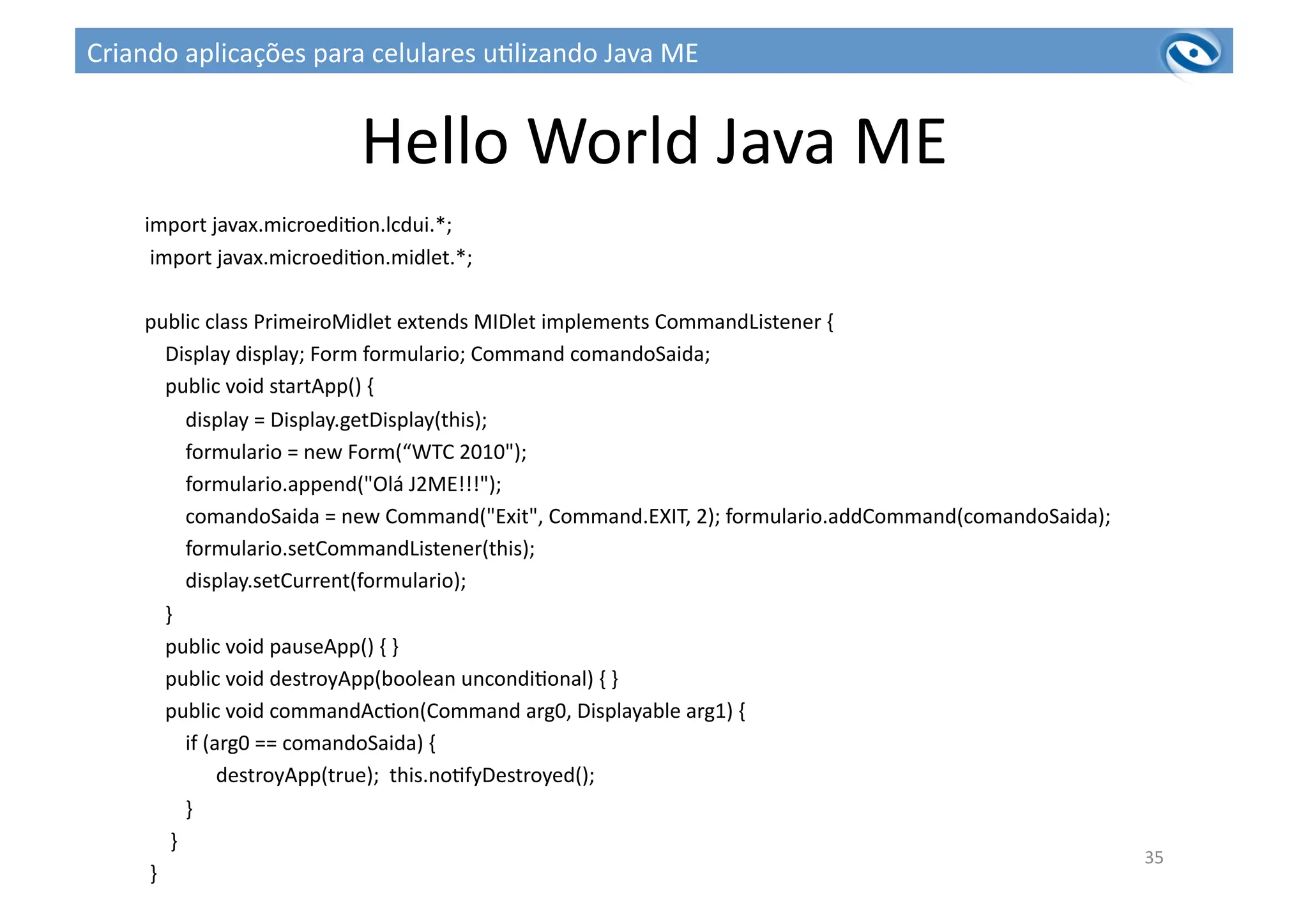Image resolution: width=1308 pixels, height=924 pixels.
Task: Click the 'display.setCurrent(formulario);' line
Action: pos(326,580)
